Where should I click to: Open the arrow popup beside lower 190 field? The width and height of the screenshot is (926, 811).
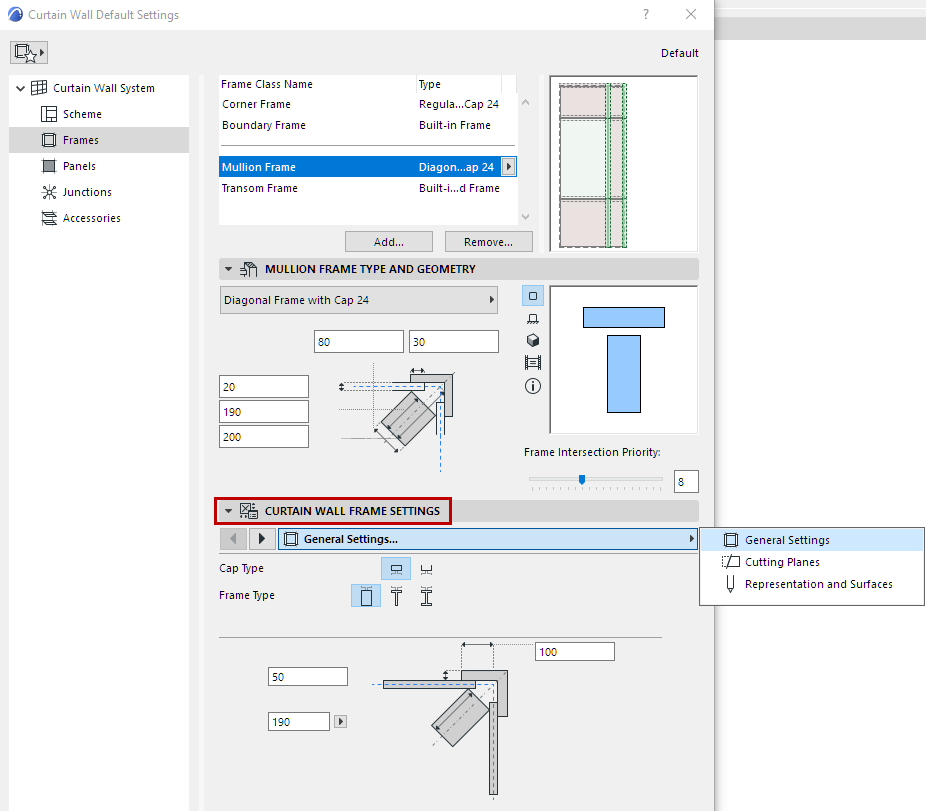tap(340, 722)
